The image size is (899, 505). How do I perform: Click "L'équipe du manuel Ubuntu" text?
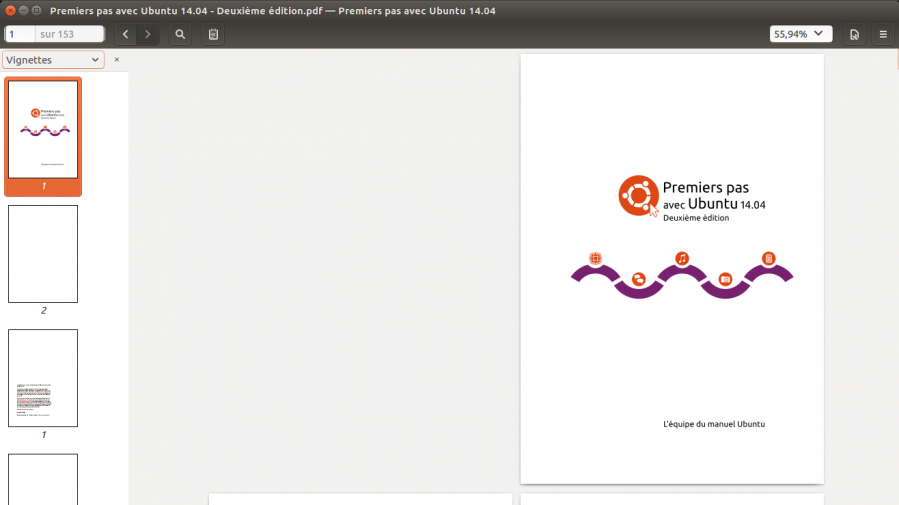714,424
